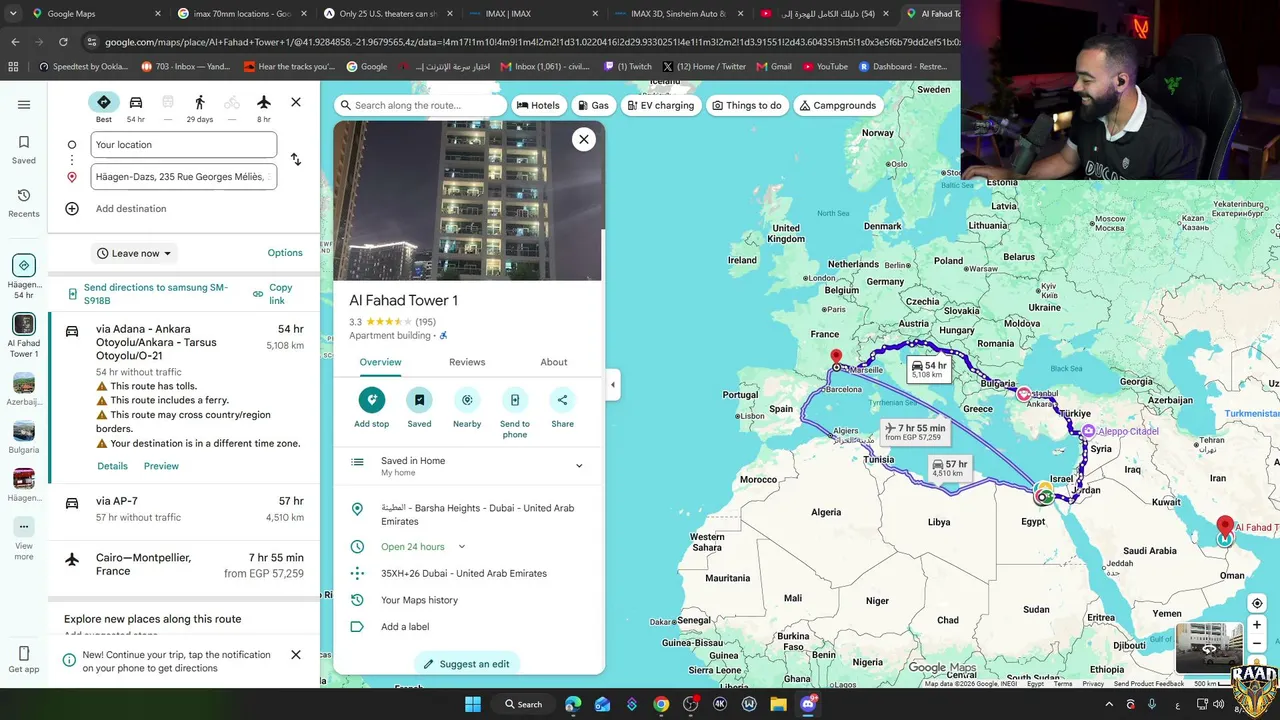The height and width of the screenshot is (720, 1280).
Task: Choose Flights mode, 8 hr
Action: pos(264,107)
